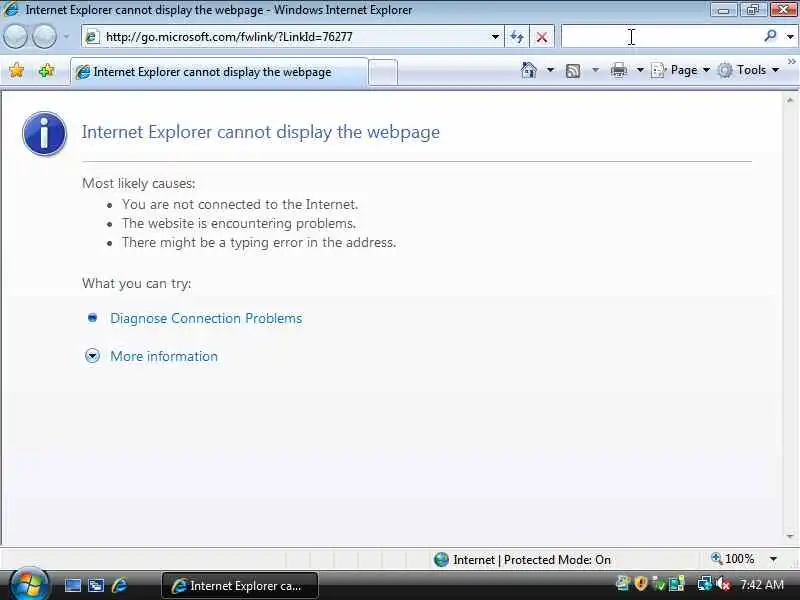This screenshot has height=600, width=800.
Task: Click inside the Live Search box
Action: tap(661, 37)
